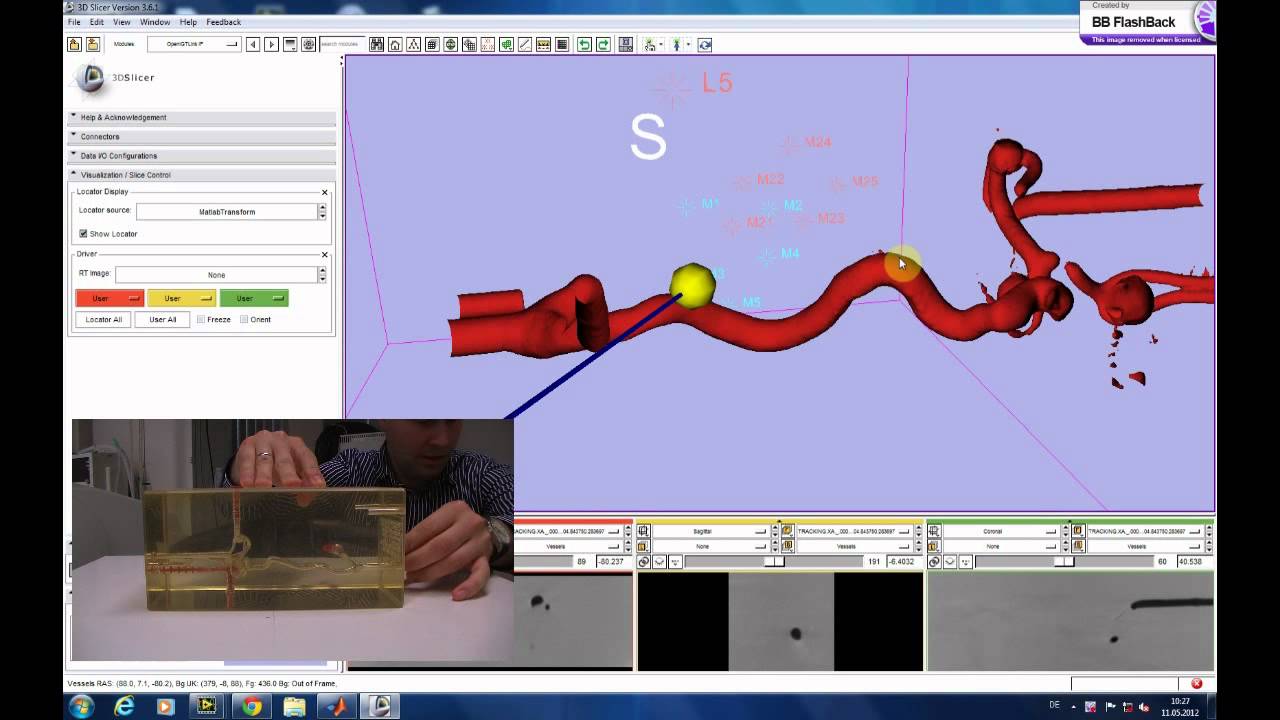
Task: Collapse the Visualization / Slice Control section
Action: click(201, 174)
